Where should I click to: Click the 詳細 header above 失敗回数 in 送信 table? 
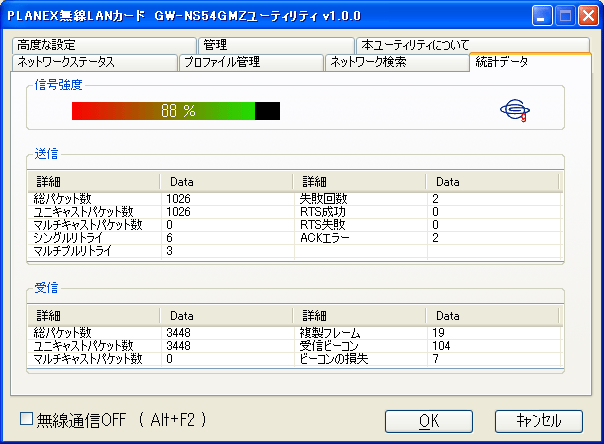pyautogui.click(x=359, y=182)
